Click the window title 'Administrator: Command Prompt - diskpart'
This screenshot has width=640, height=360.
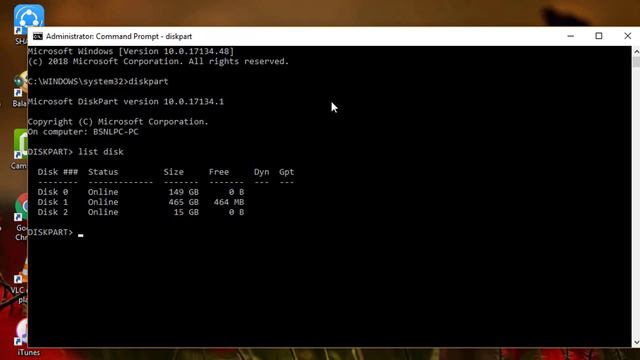tap(119, 36)
